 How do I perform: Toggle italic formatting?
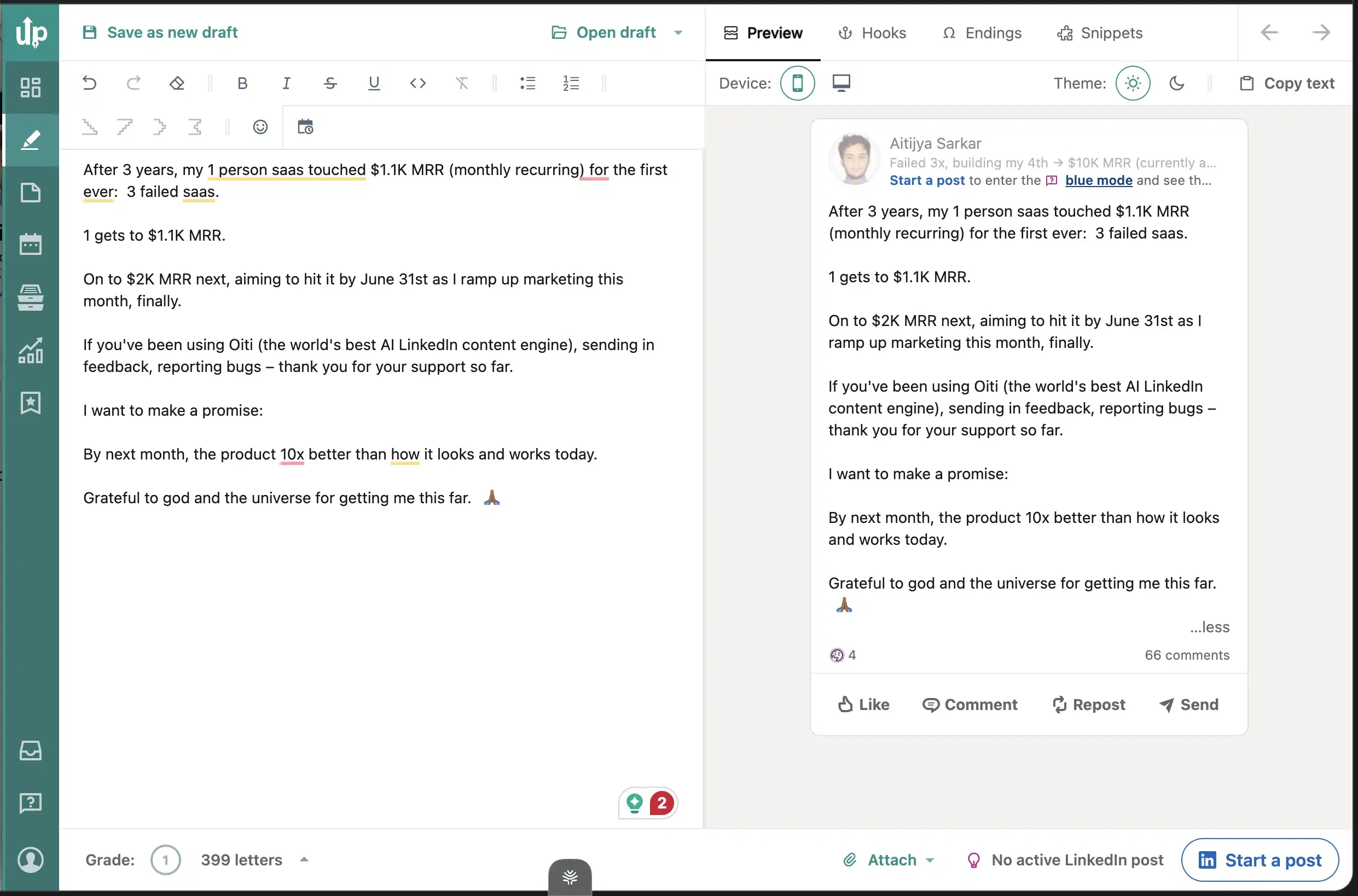(x=286, y=84)
